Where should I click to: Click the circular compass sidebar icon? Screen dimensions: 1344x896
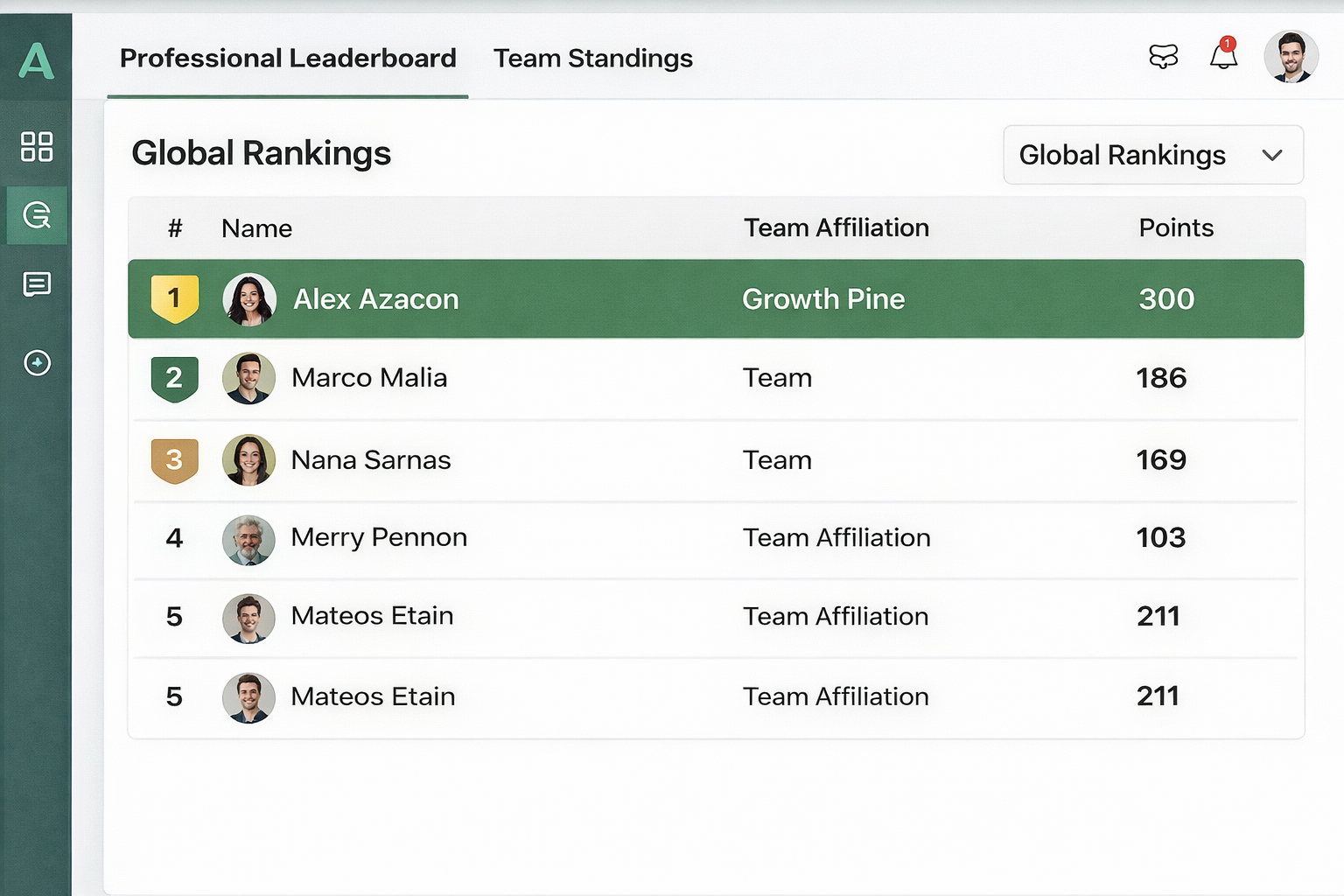[x=37, y=362]
